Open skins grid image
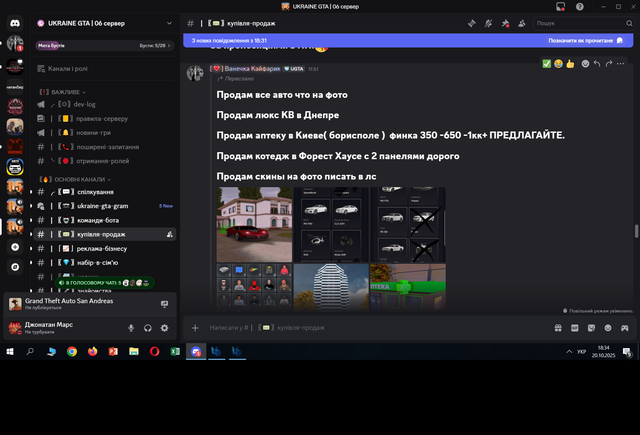Screen dimensions: 640x435 pyautogui.click(x=254, y=288)
